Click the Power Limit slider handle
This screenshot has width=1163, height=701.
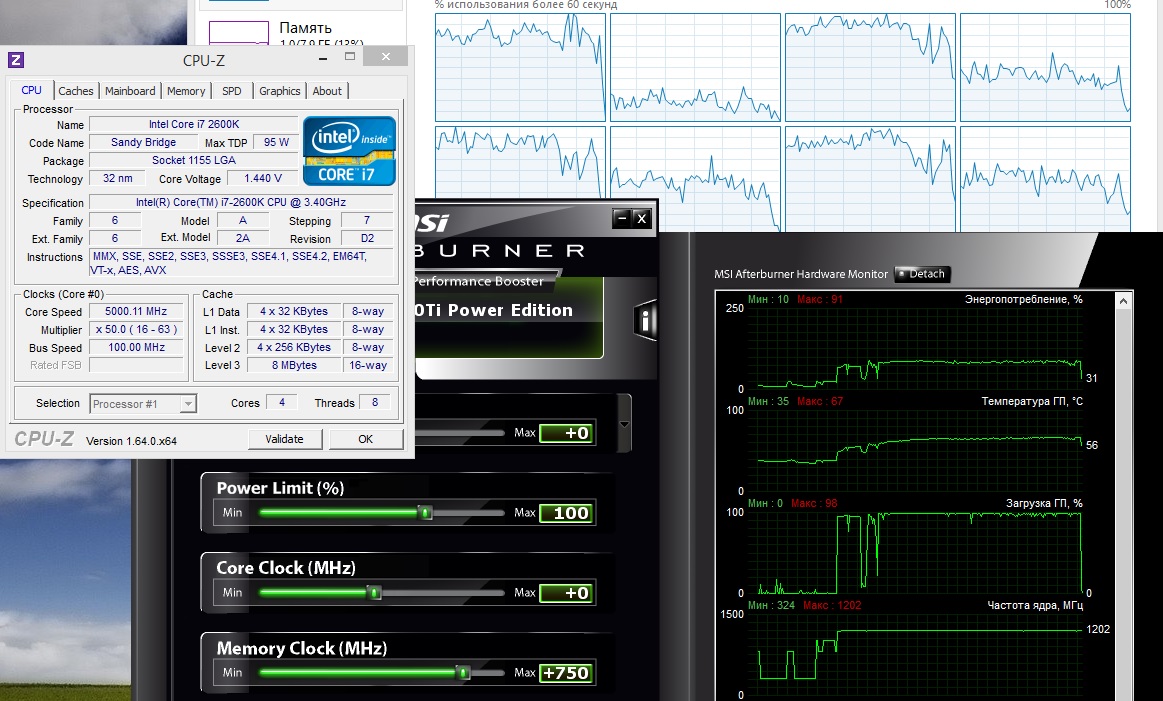(x=425, y=513)
